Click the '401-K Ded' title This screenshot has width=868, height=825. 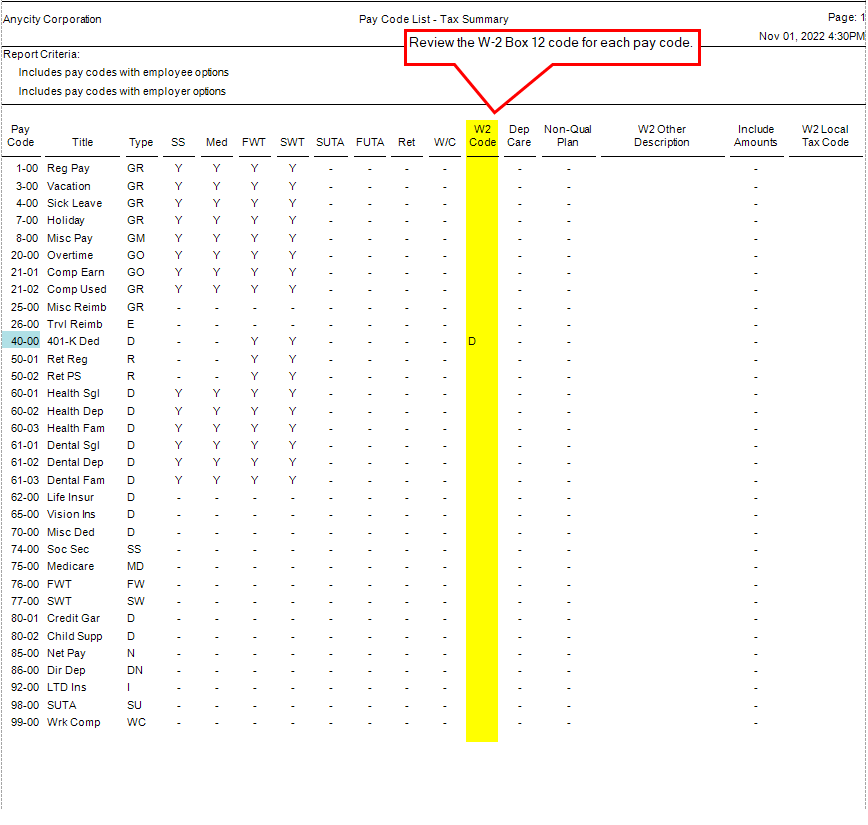pos(73,341)
